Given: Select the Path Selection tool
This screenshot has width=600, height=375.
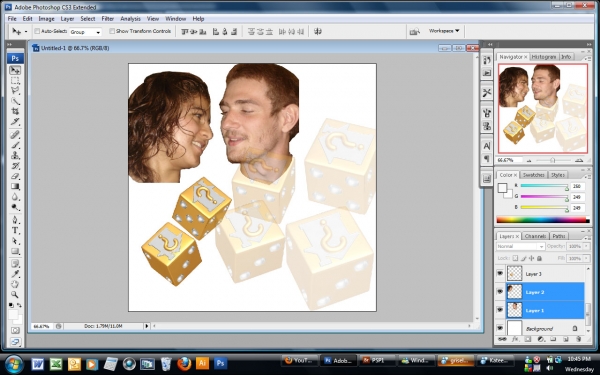Looking at the screenshot, I should 15,241.
